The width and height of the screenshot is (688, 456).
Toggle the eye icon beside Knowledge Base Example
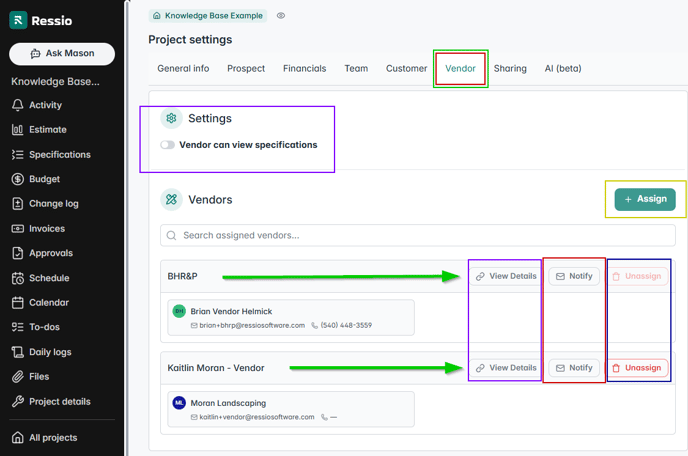(x=281, y=16)
